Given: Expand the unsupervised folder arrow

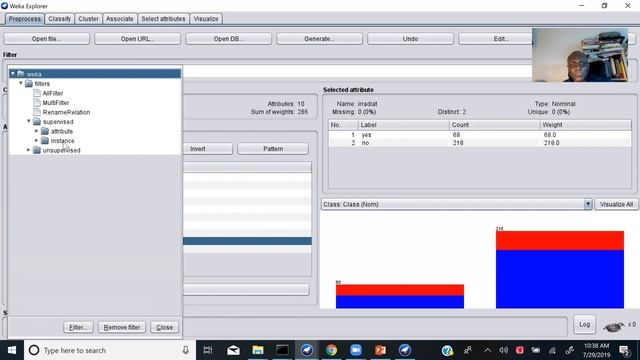Looking at the screenshot, I should (x=29, y=150).
